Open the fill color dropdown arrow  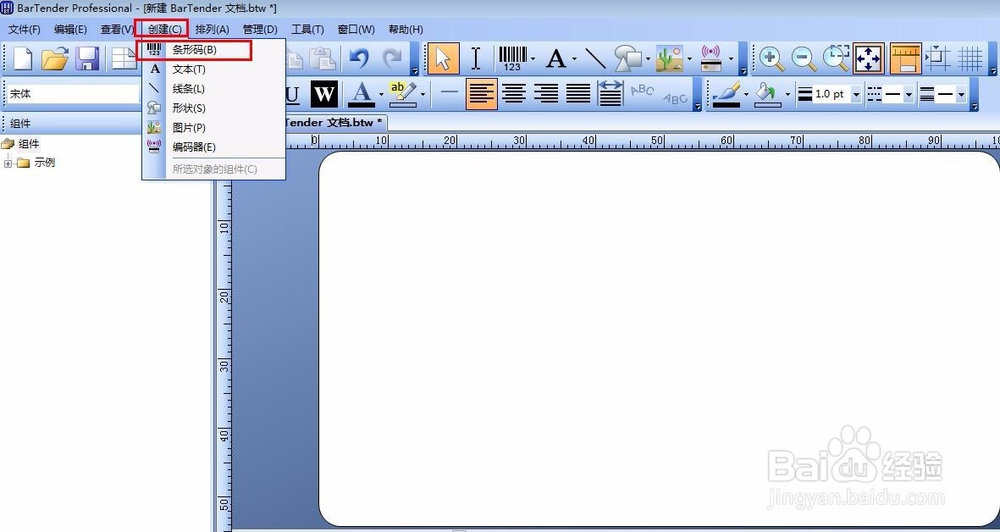pyautogui.click(x=788, y=94)
